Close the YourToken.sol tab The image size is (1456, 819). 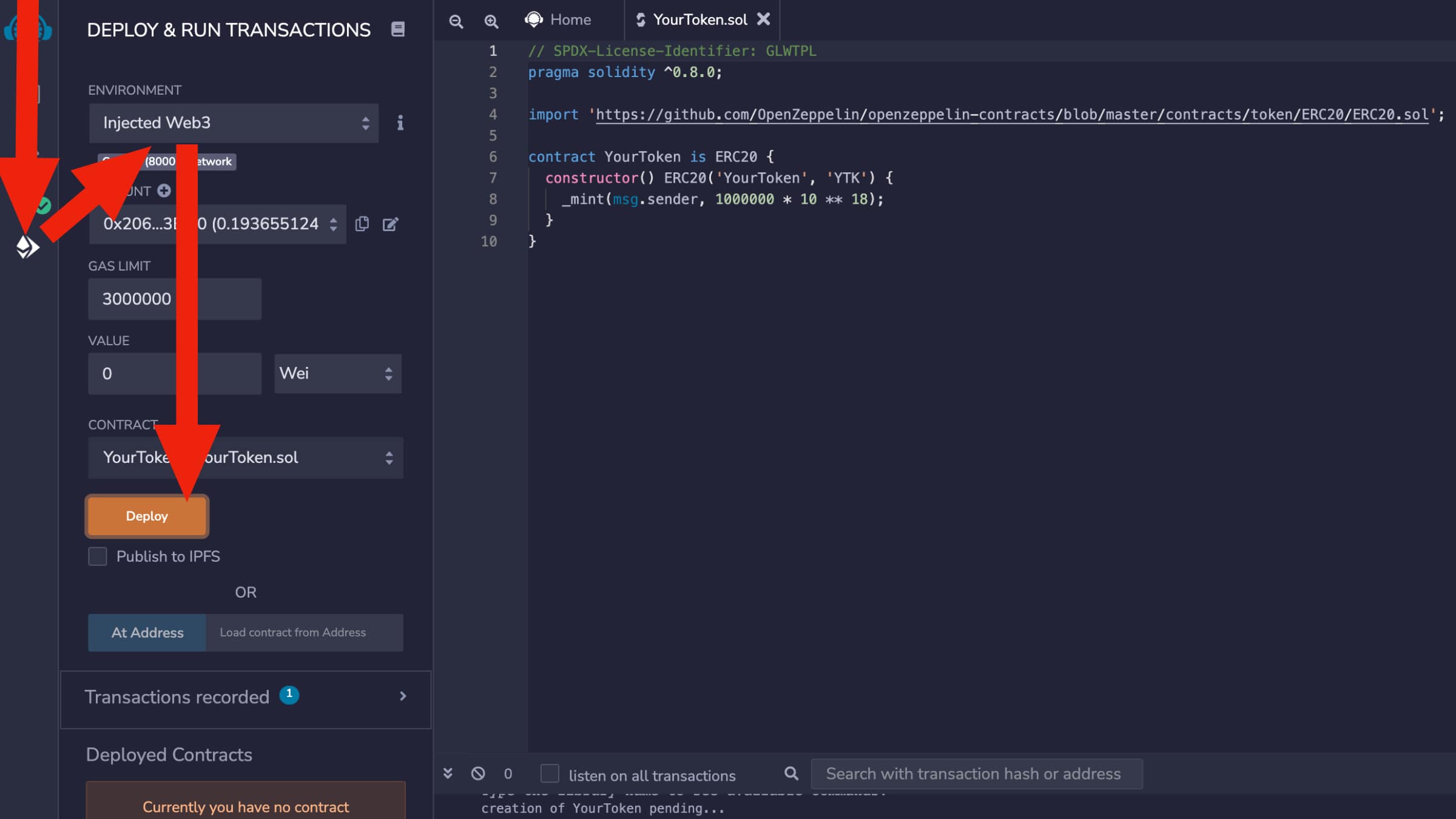click(764, 19)
